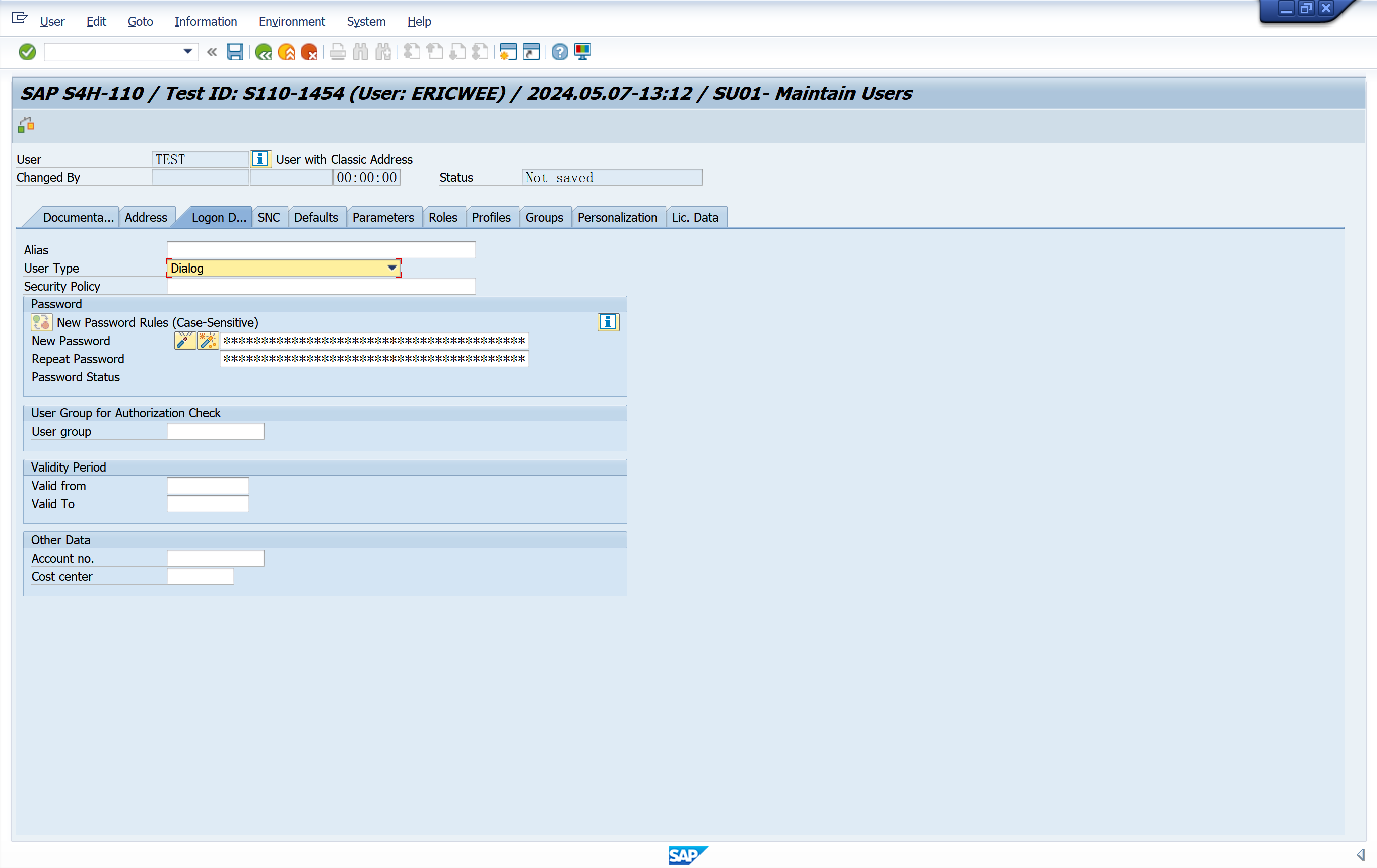
Task: Open the Environment menu
Action: [292, 21]
